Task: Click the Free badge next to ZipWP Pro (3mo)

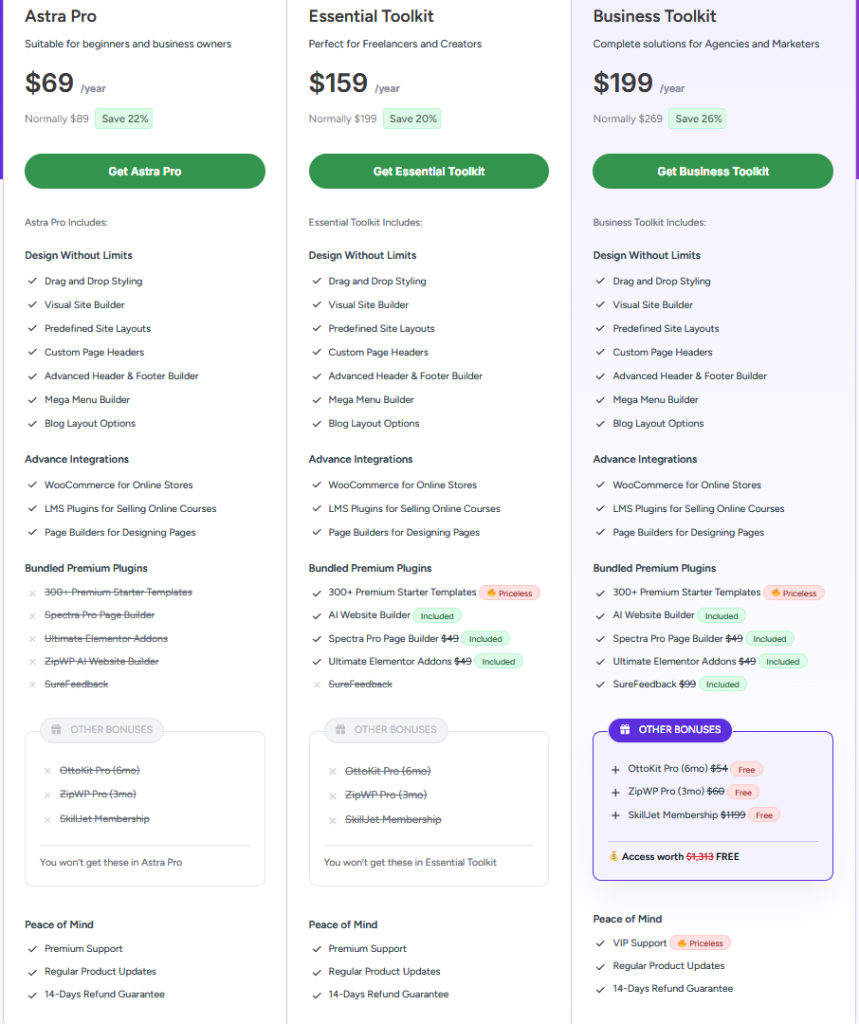Action: click(744, 792)
